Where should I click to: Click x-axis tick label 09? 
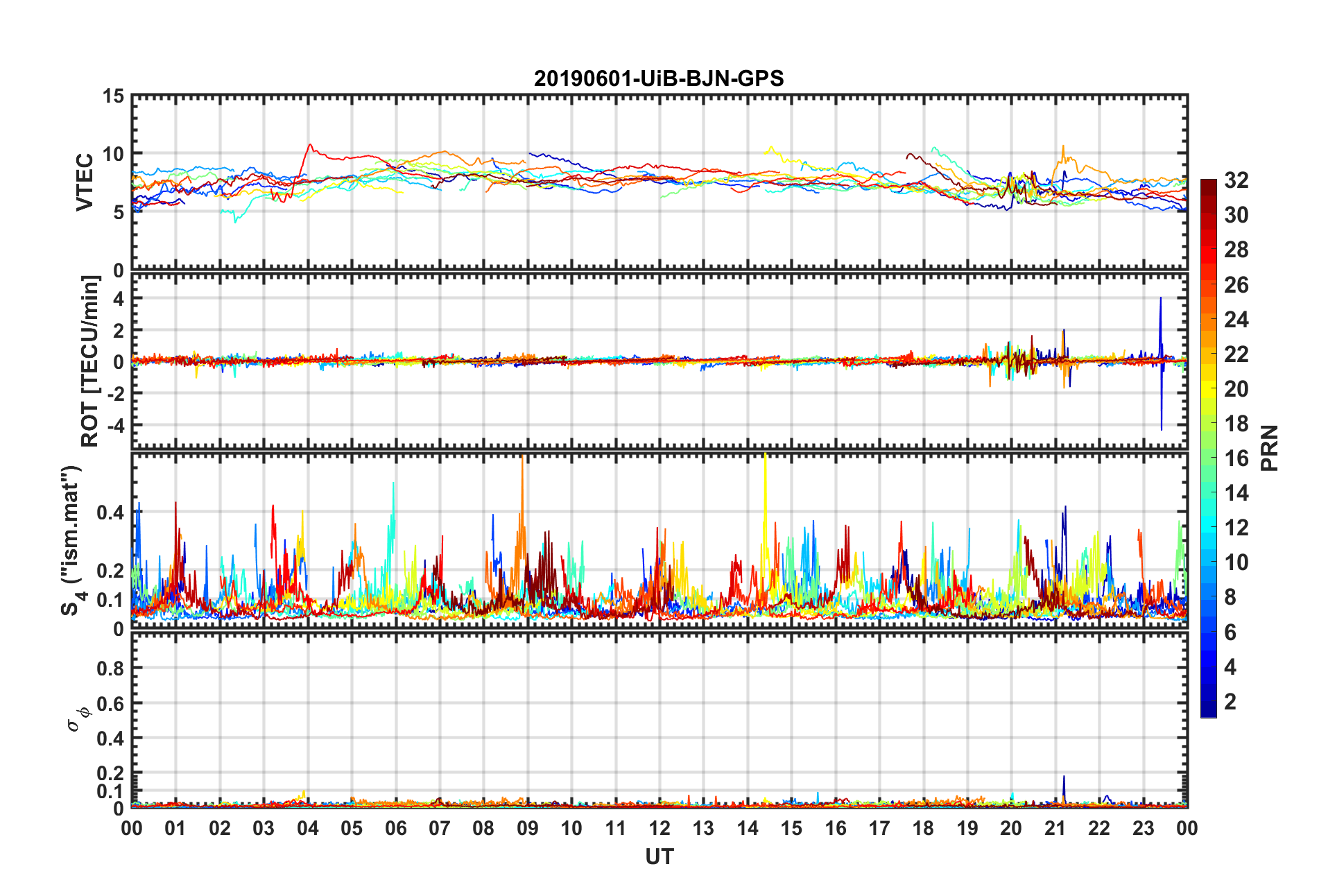click(527, 828)
